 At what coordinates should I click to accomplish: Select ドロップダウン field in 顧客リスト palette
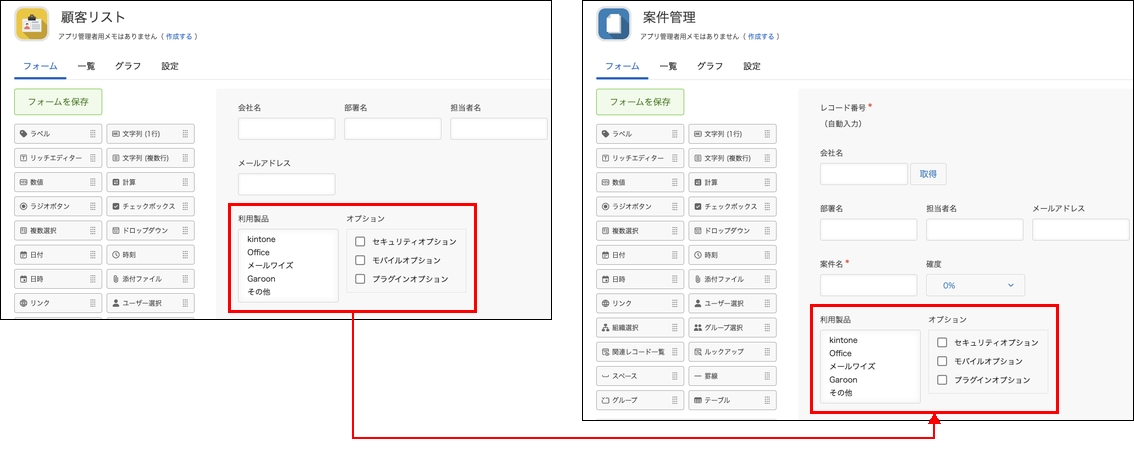coord(151,231)
